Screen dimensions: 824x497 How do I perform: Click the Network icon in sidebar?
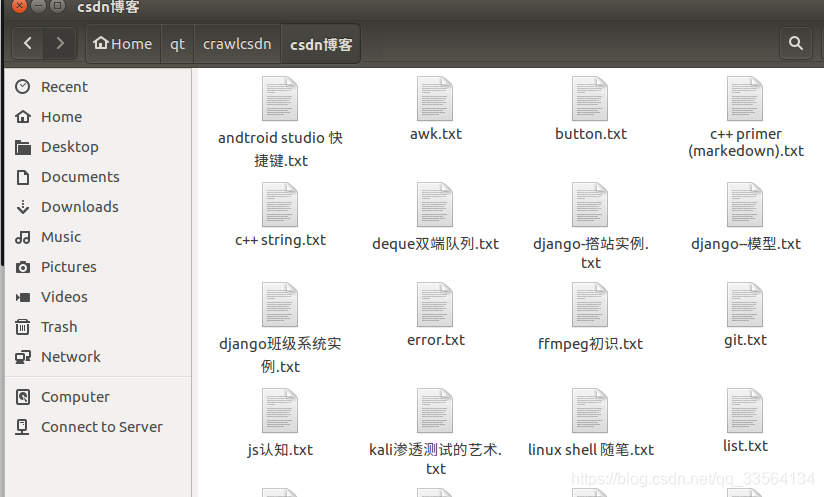tap(23, 357)
